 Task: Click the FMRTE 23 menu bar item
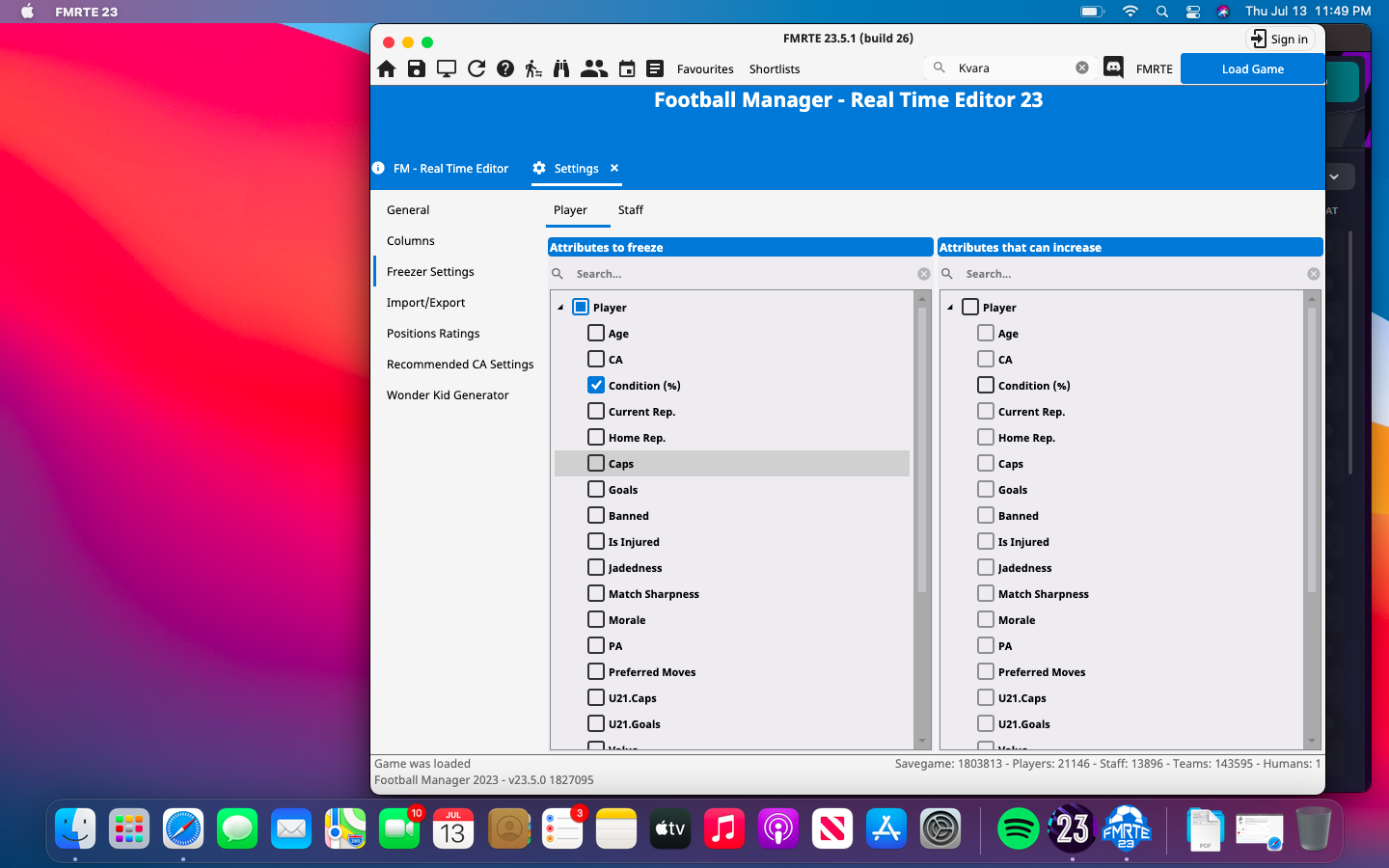[86, 12]
